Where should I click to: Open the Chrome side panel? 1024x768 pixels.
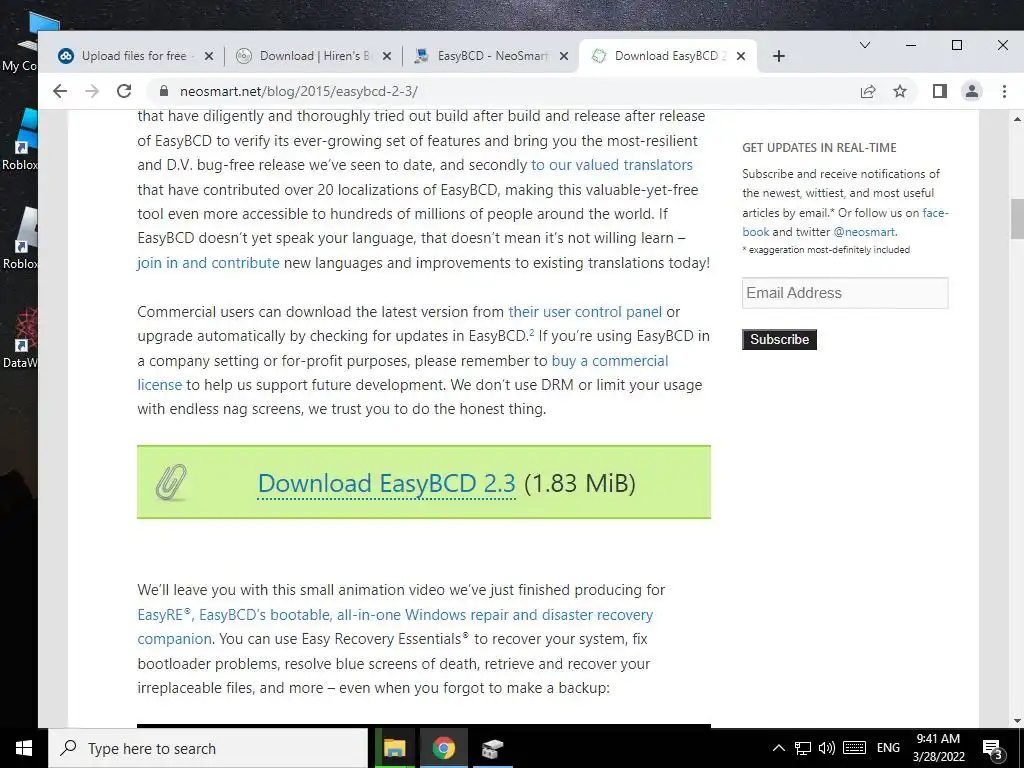point(939,91)
